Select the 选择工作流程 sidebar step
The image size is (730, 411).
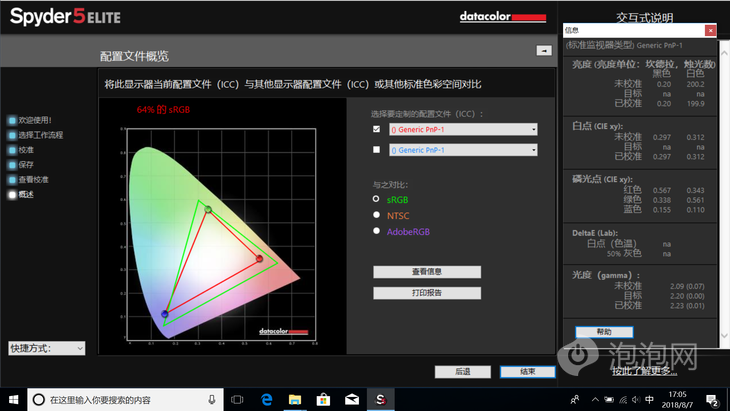coord(35,135)
